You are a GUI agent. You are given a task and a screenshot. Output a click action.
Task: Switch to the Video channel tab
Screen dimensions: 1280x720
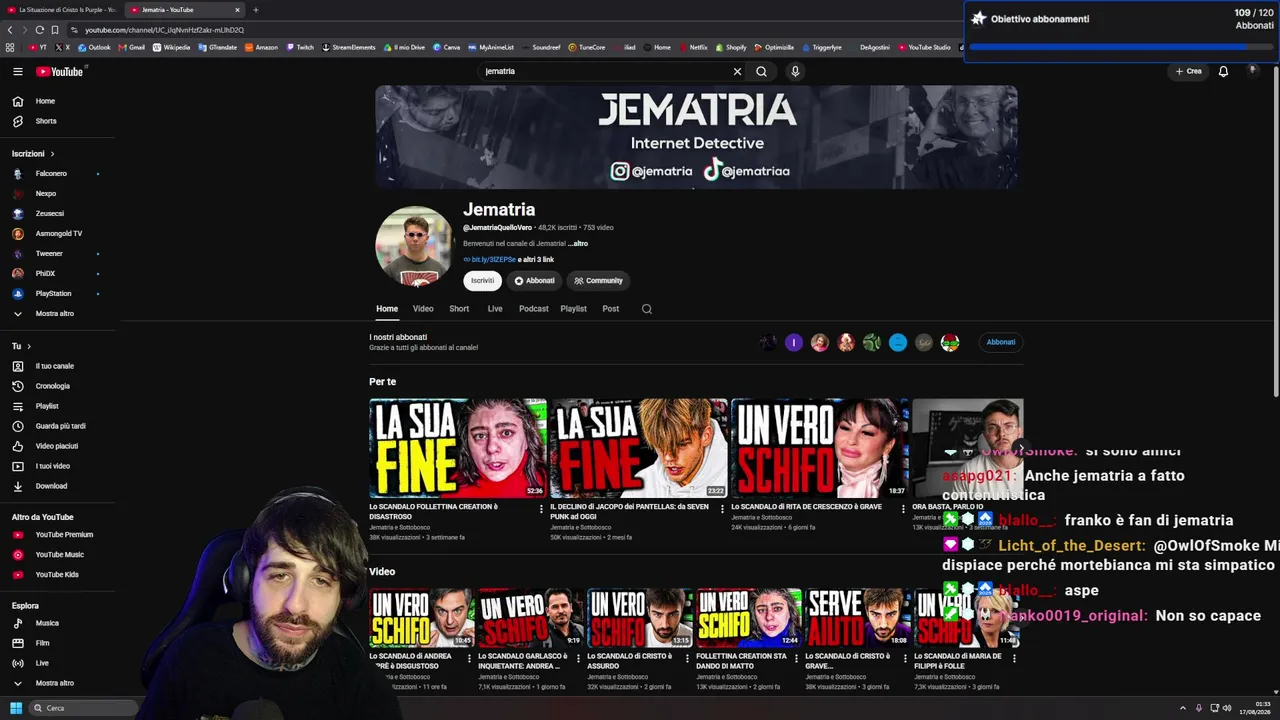423,309
